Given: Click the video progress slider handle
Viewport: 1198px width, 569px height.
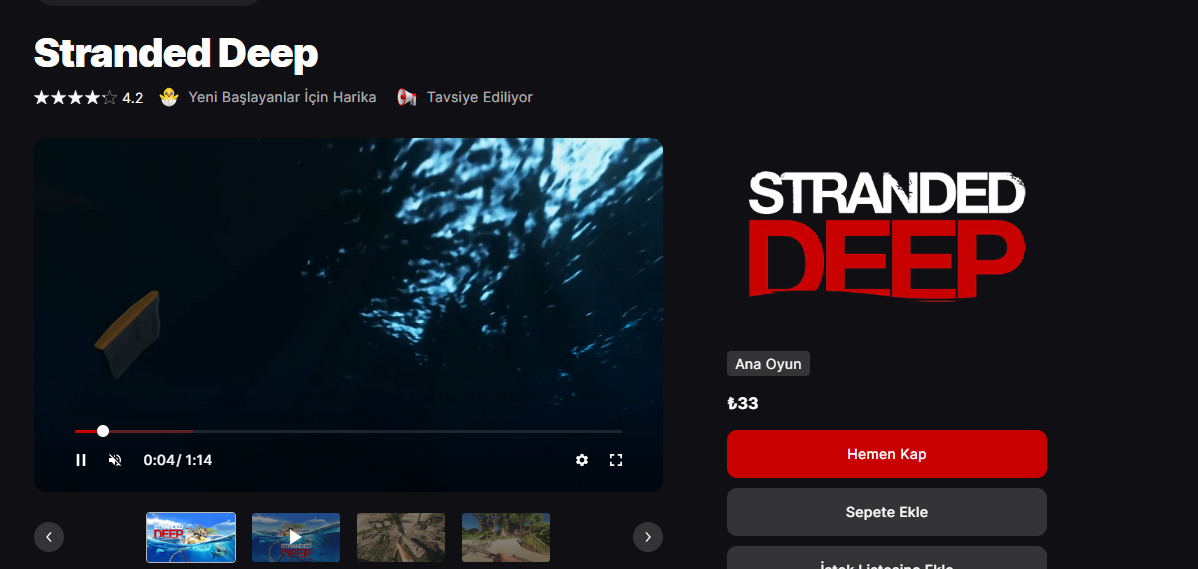Looking at the screenshot, I should (103, 432).
